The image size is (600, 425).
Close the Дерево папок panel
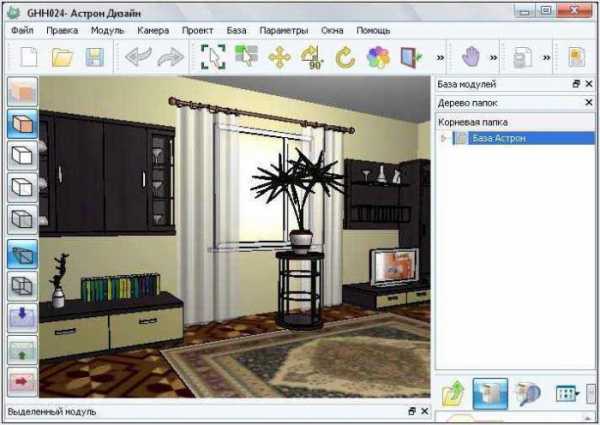588,102
